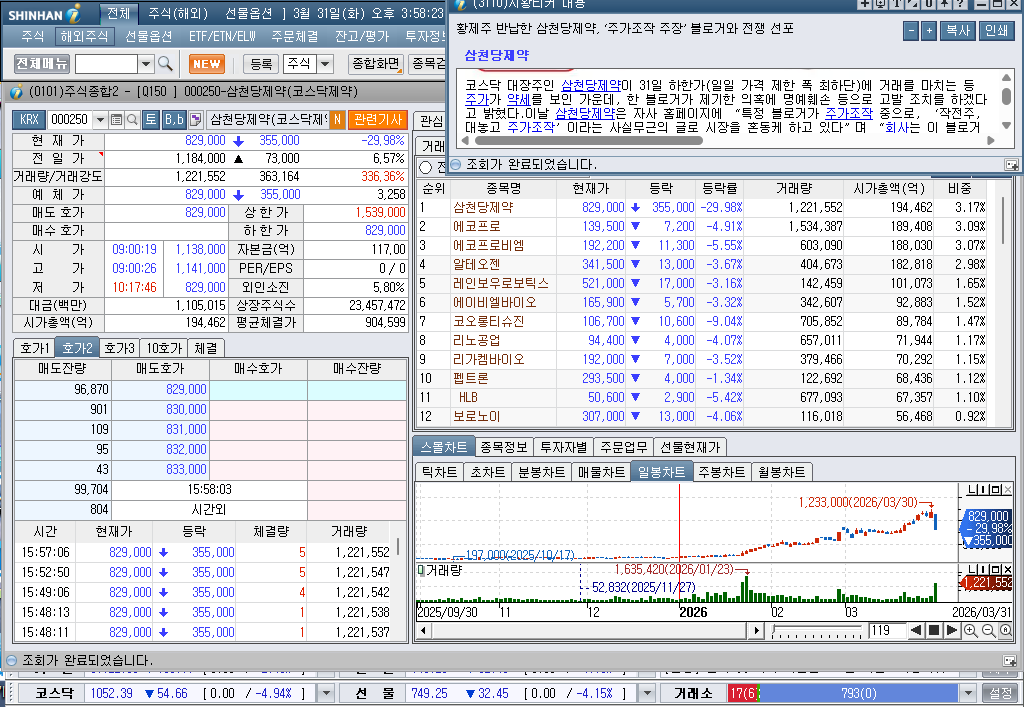1024x707 pixels.
Task: Click the chart horizontal scrollbar right arrow
Action: (x=756, y=630)
